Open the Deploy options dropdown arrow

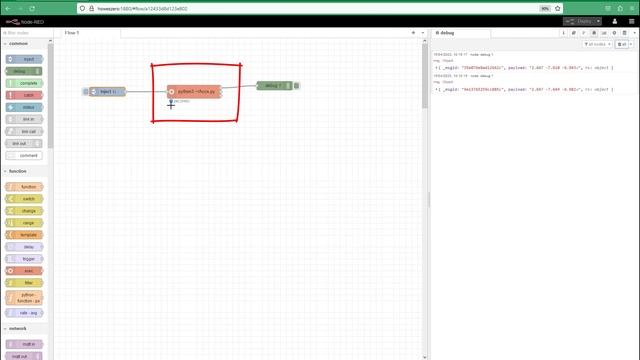(598, 21)
